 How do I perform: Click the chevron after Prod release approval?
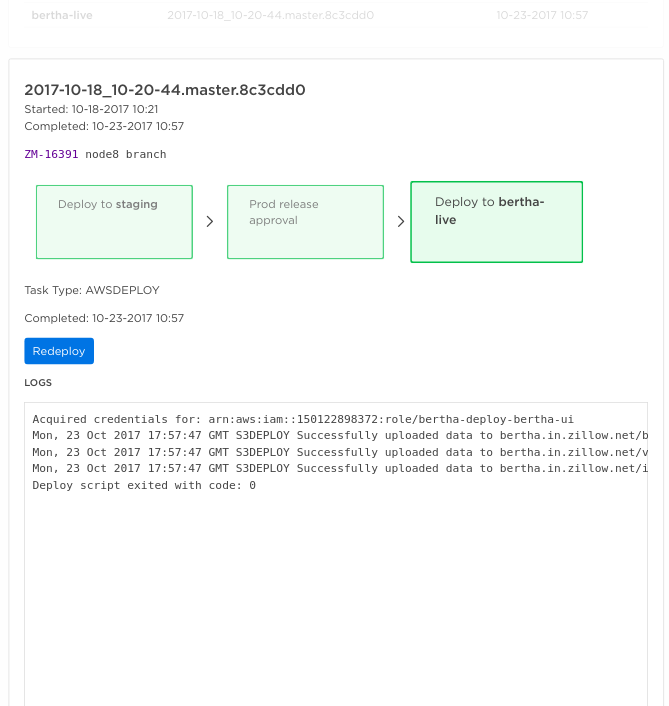pyautogui.click(x=401, y=222)
